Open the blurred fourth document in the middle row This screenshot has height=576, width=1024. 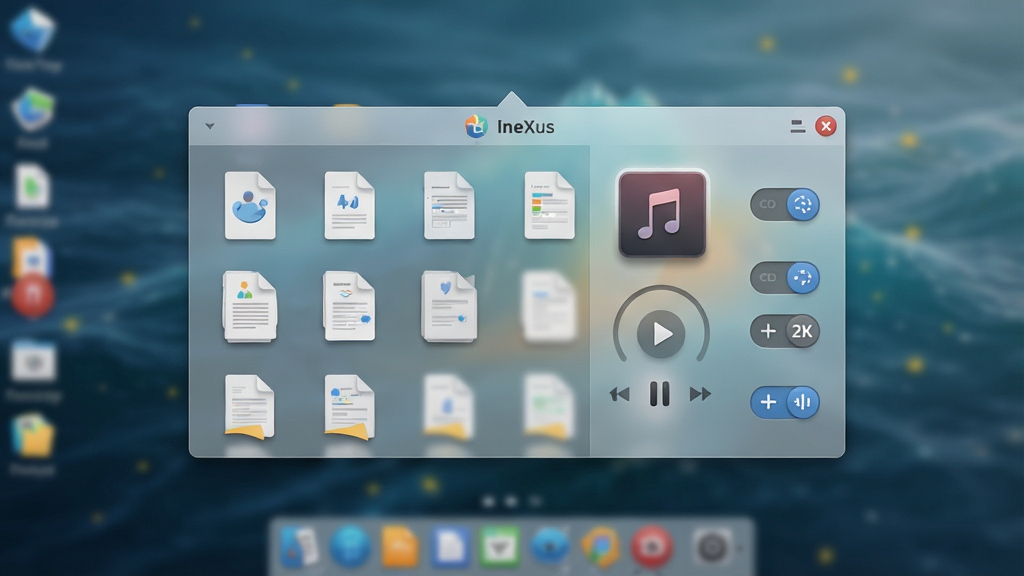click(x=549, y=306)
